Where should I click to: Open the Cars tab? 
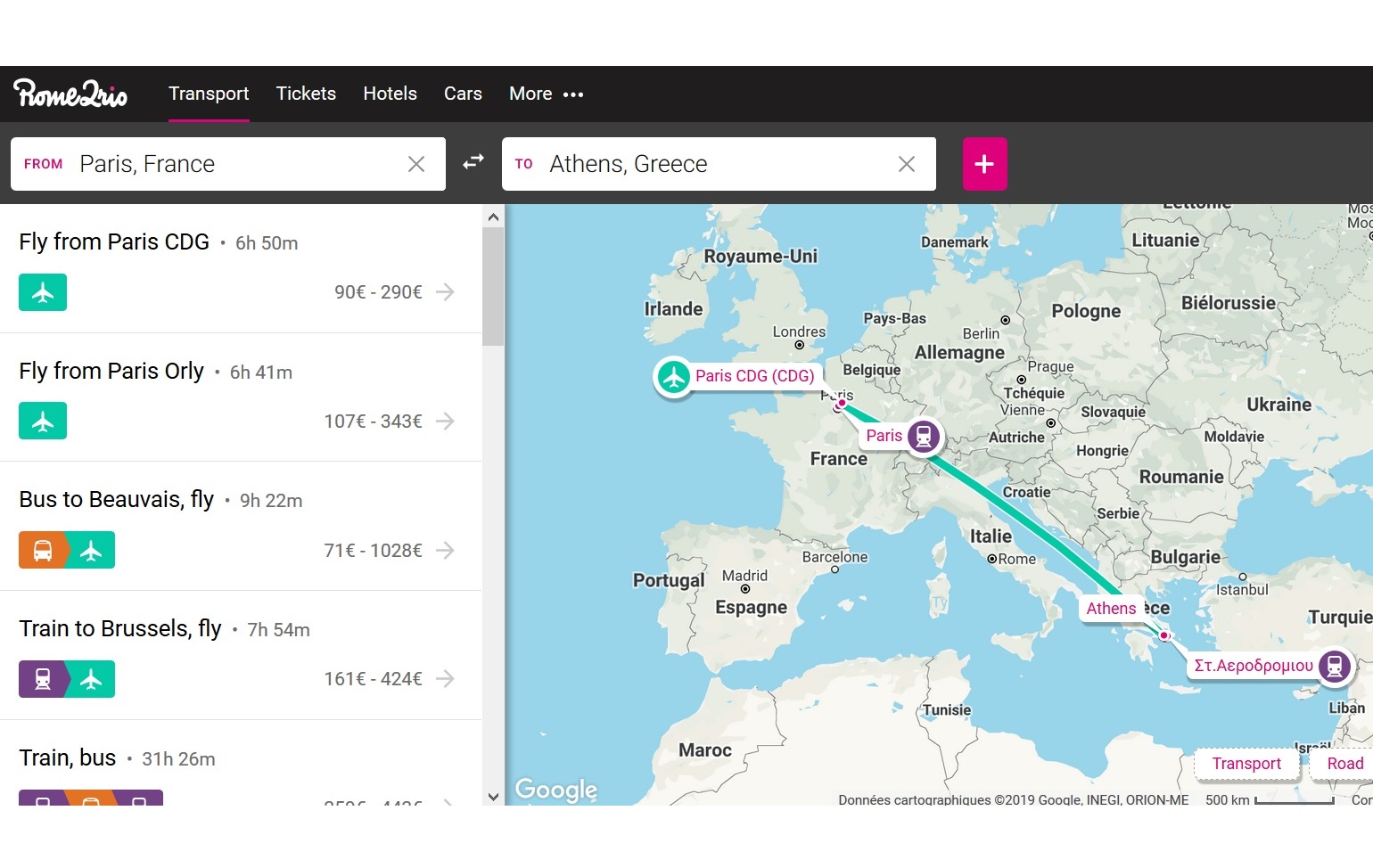(x=463, y=94)
